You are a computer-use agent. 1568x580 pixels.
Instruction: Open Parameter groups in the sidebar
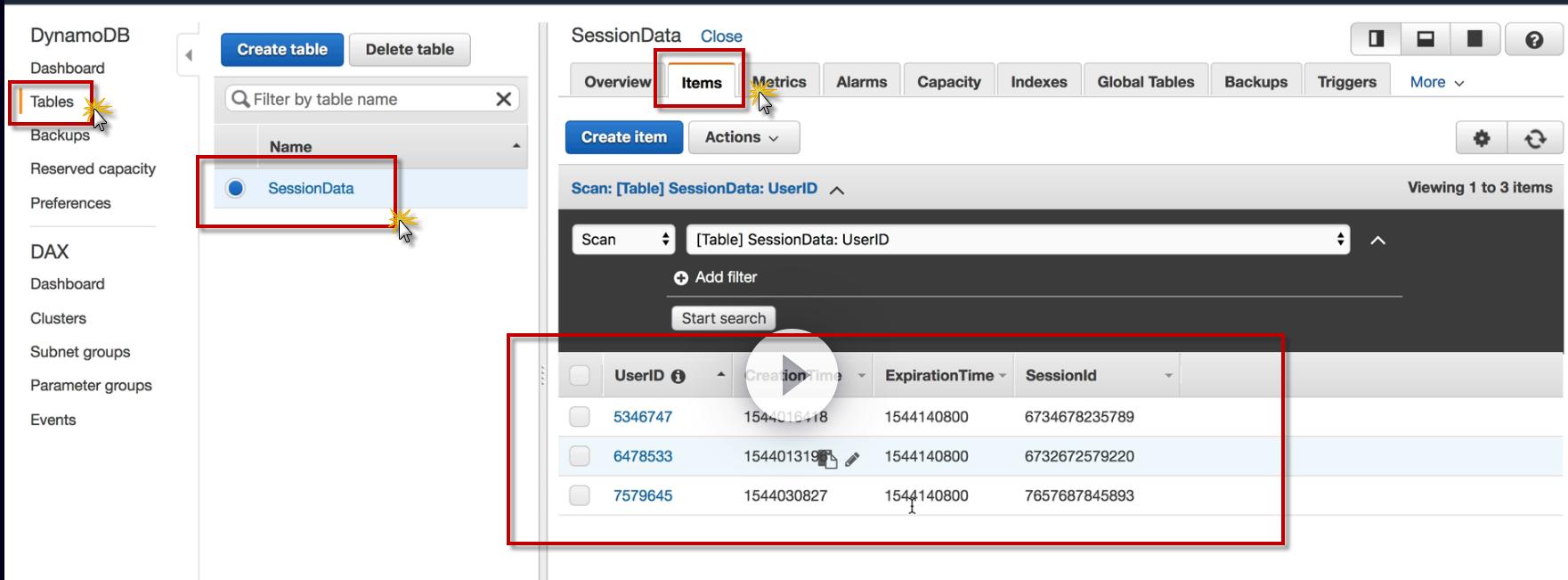point(91,385)
